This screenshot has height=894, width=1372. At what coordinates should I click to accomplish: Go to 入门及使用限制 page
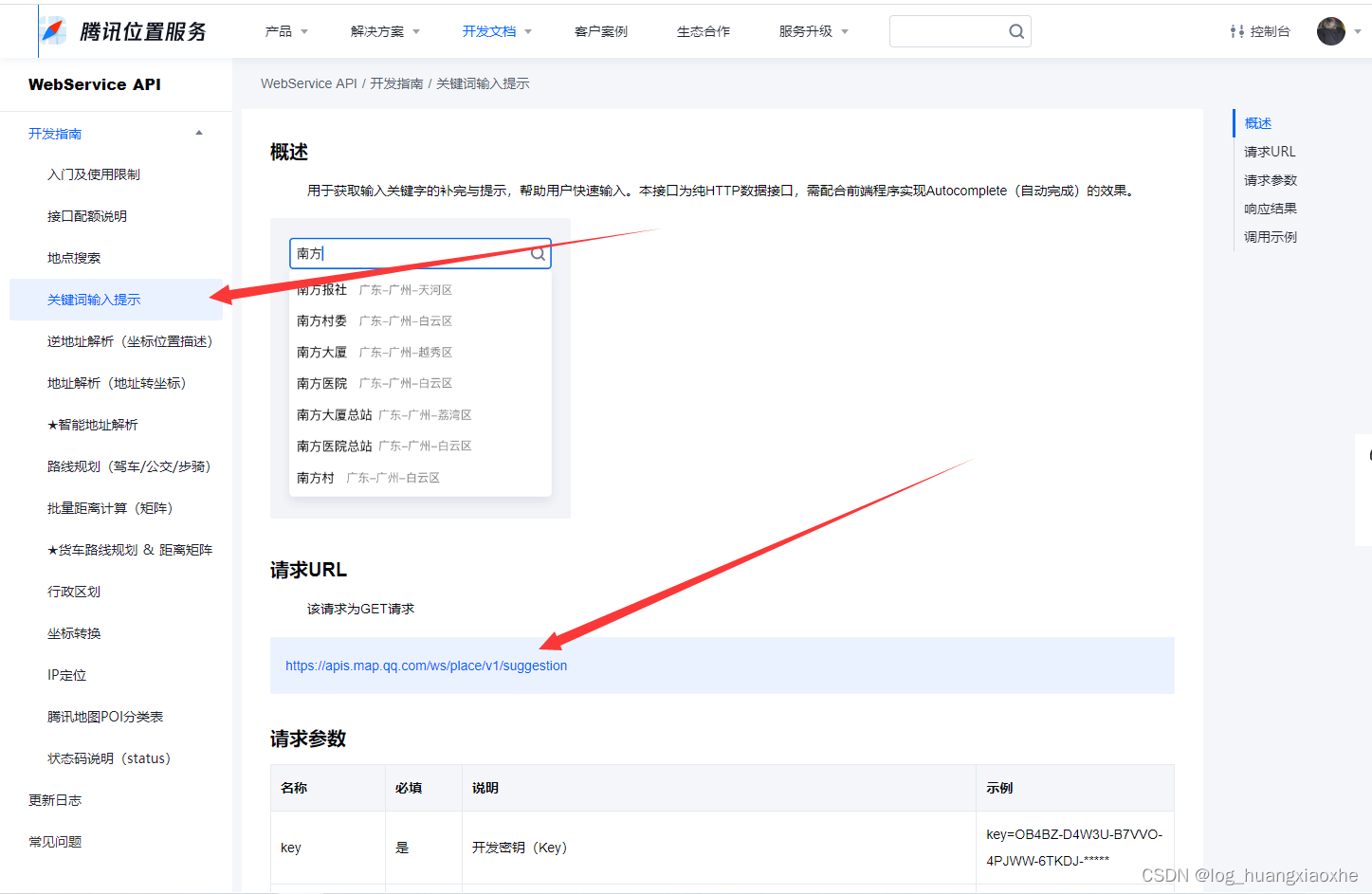point(94,174)
